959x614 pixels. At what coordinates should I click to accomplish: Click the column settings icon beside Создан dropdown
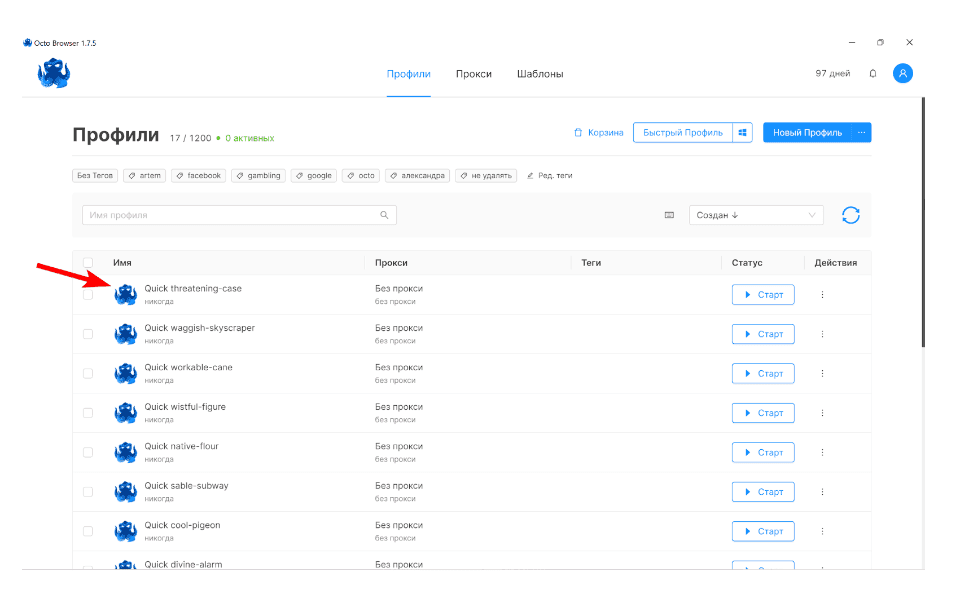pos(668,214)
